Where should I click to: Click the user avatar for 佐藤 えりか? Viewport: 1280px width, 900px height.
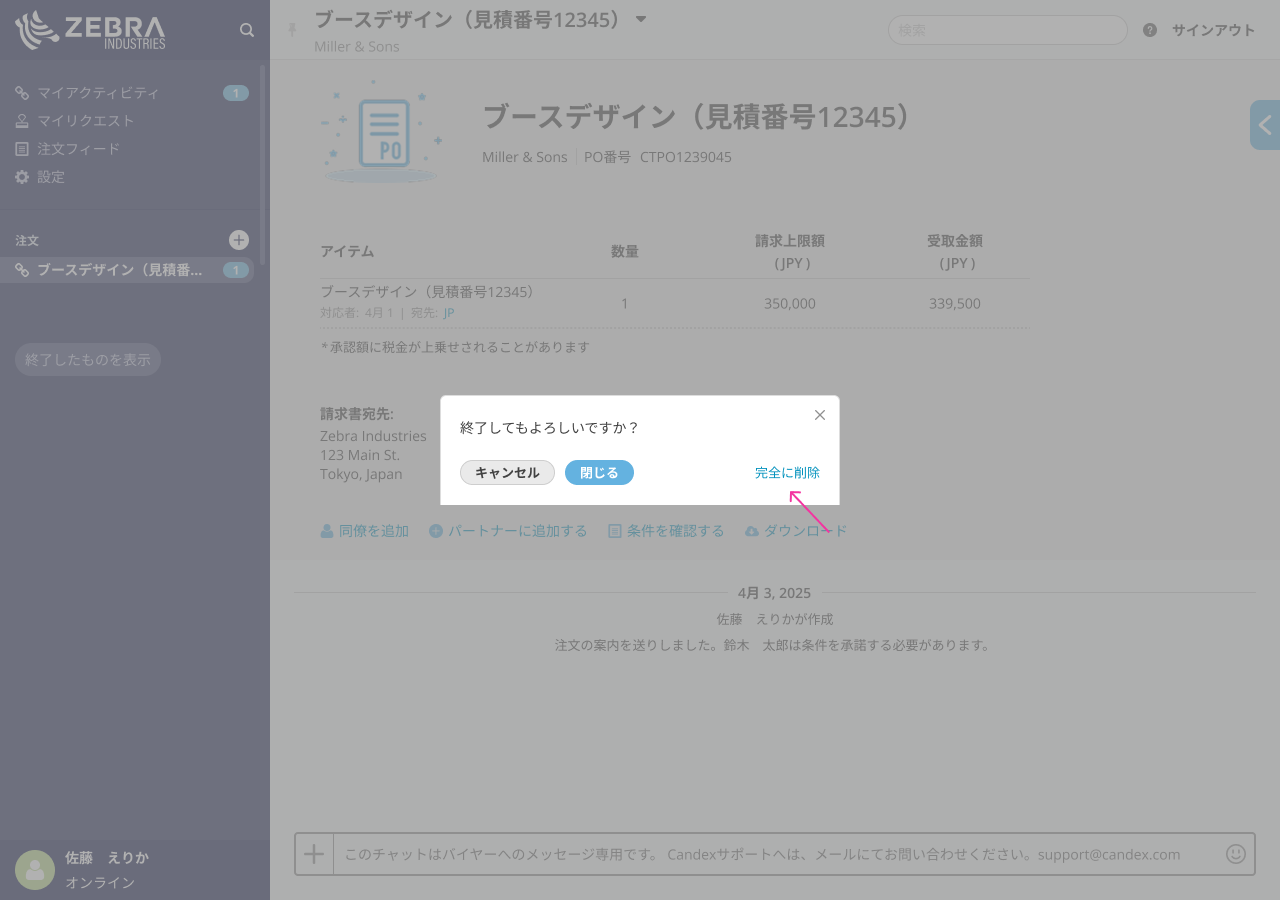point(35,870)
